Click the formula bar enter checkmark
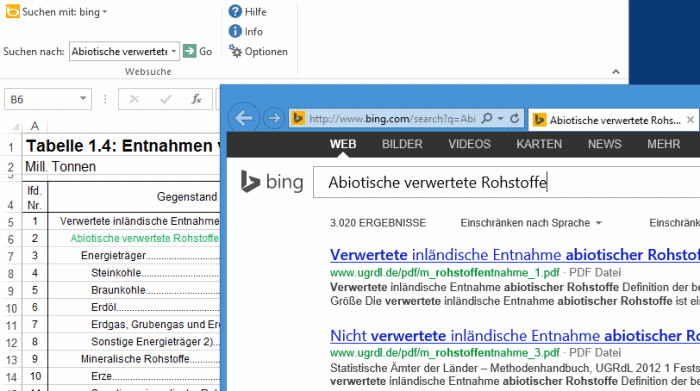 166,99
